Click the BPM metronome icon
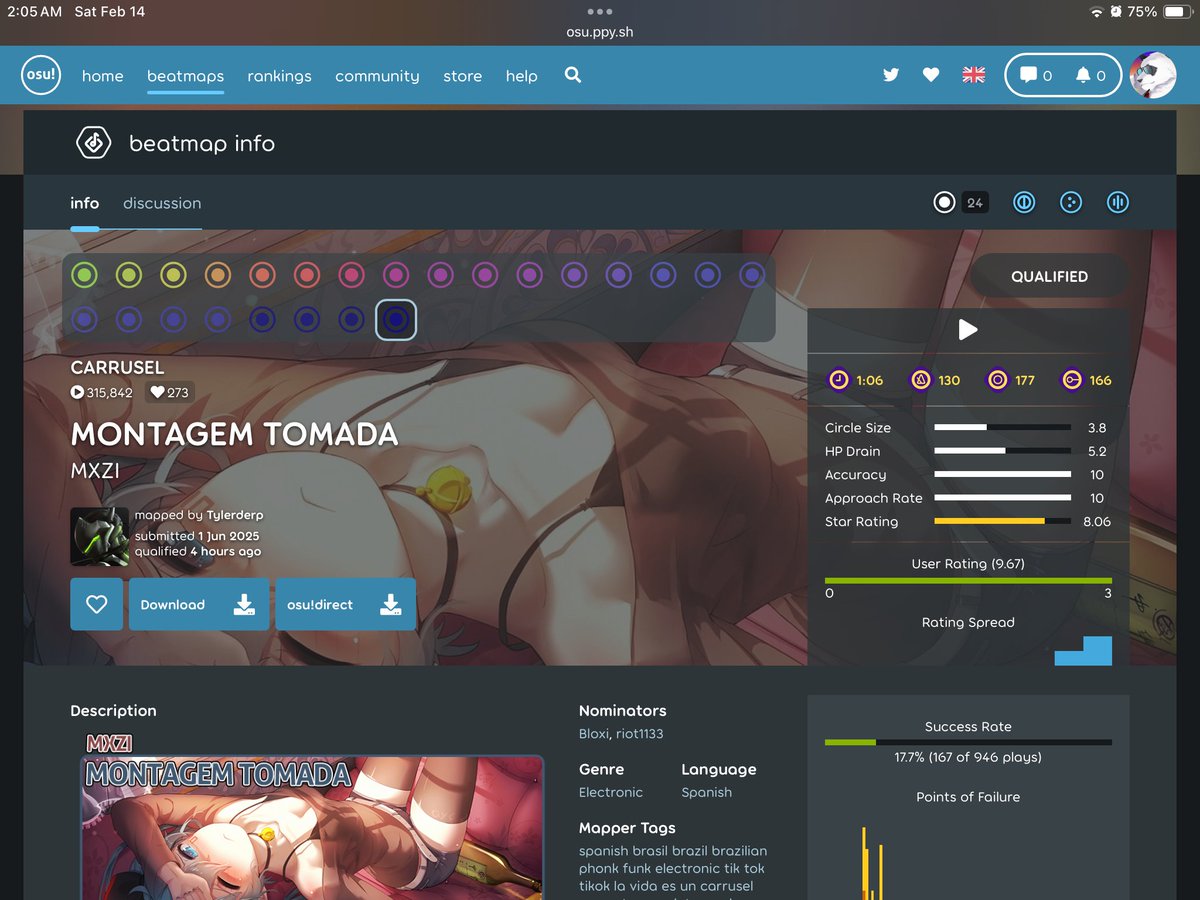Viewport: 1200px width, 900px height. coord(920,380)
